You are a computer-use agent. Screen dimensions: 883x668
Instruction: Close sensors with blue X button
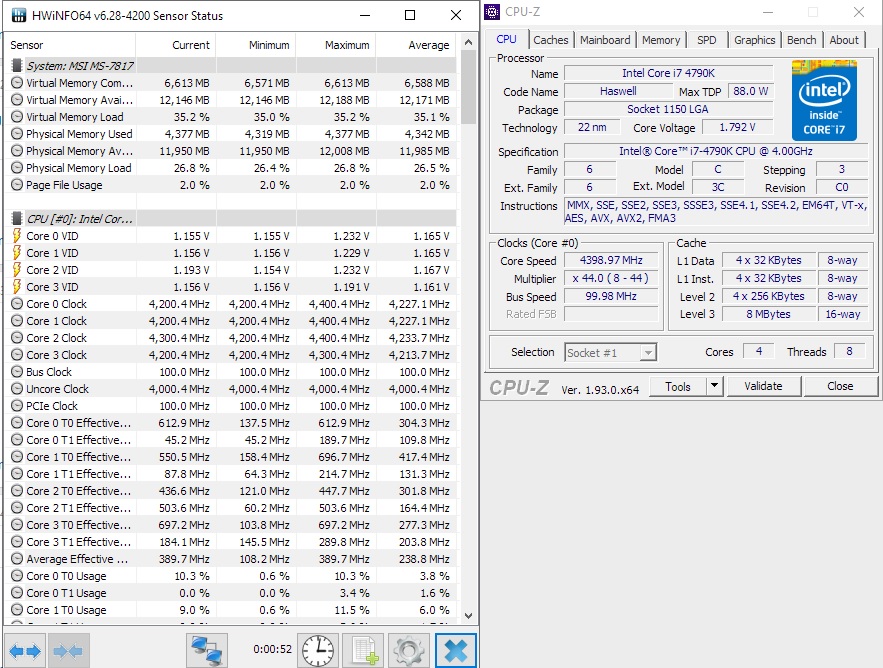pyautogui.click(x=456, y=651)
